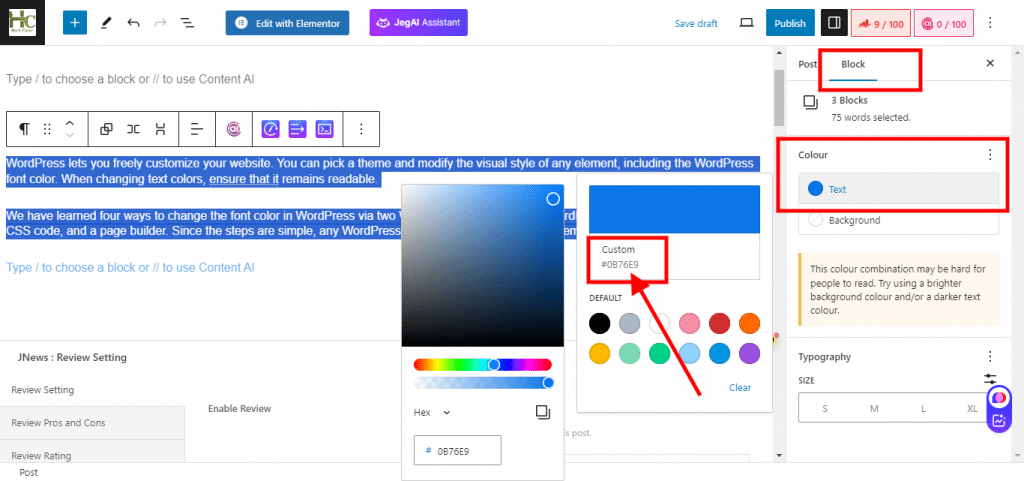Toggle the settings sidebar panel icon
Screen dimensions: 1024x481
833,23
